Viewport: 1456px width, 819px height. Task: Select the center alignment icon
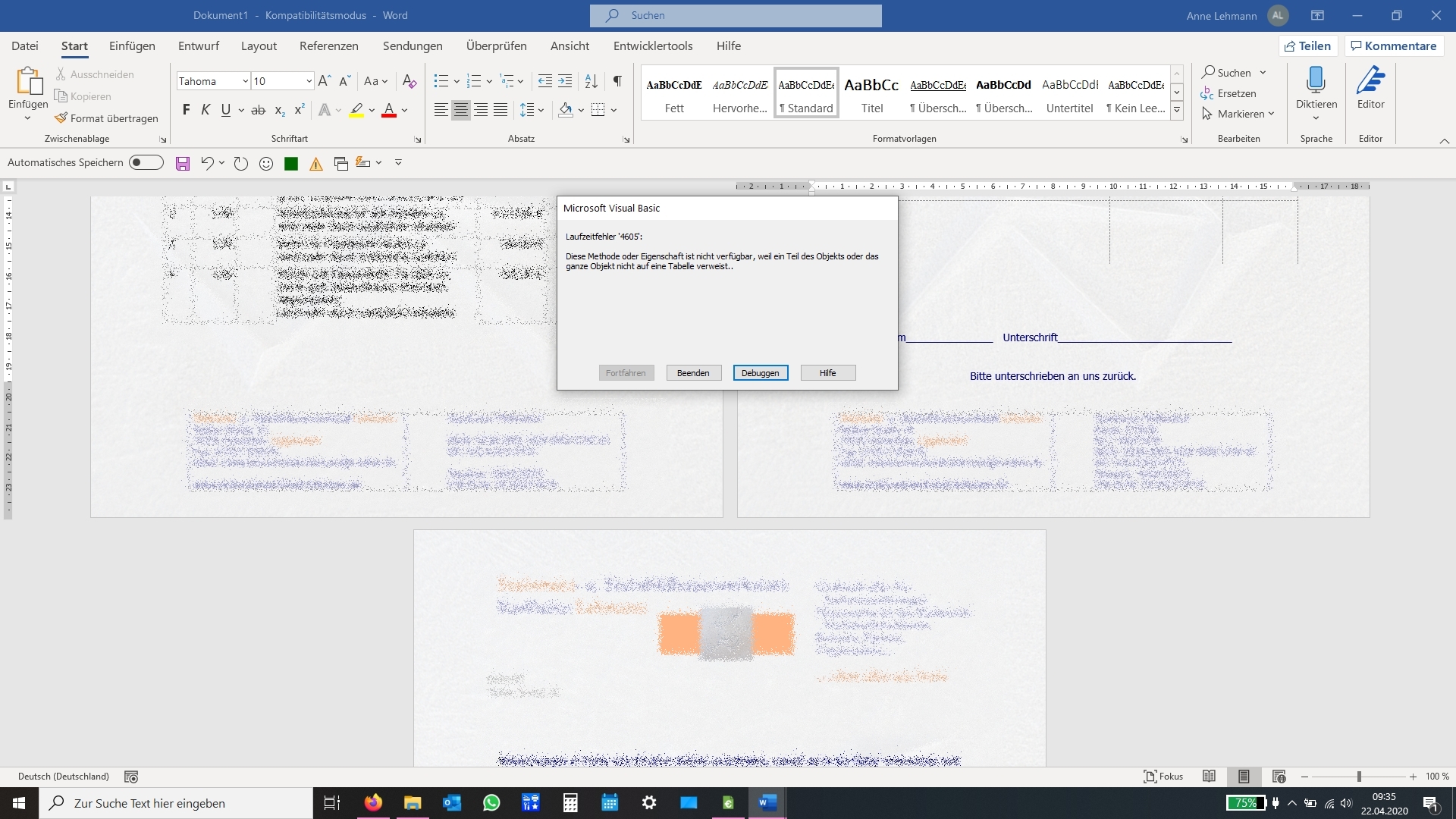(x=460, y=111)
